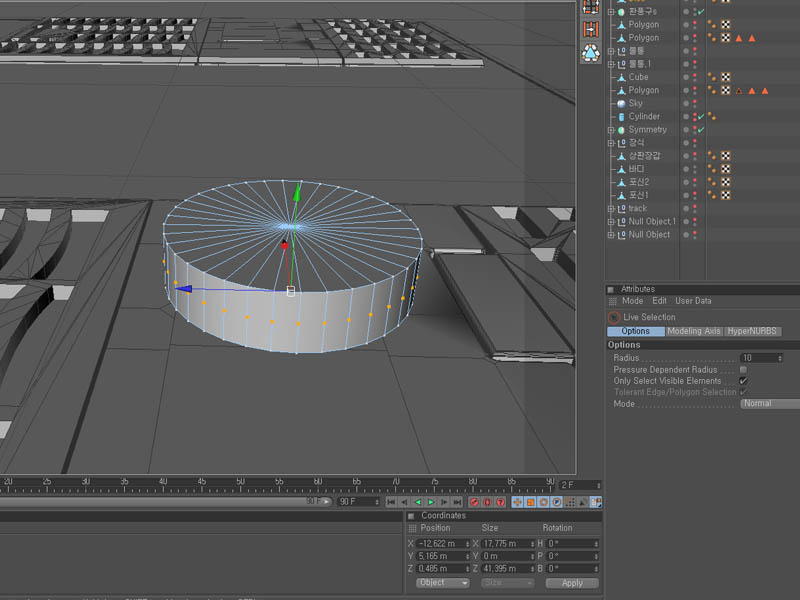Click the play forwards button
The image size is (800, 600).
click(x=431, y=502)
